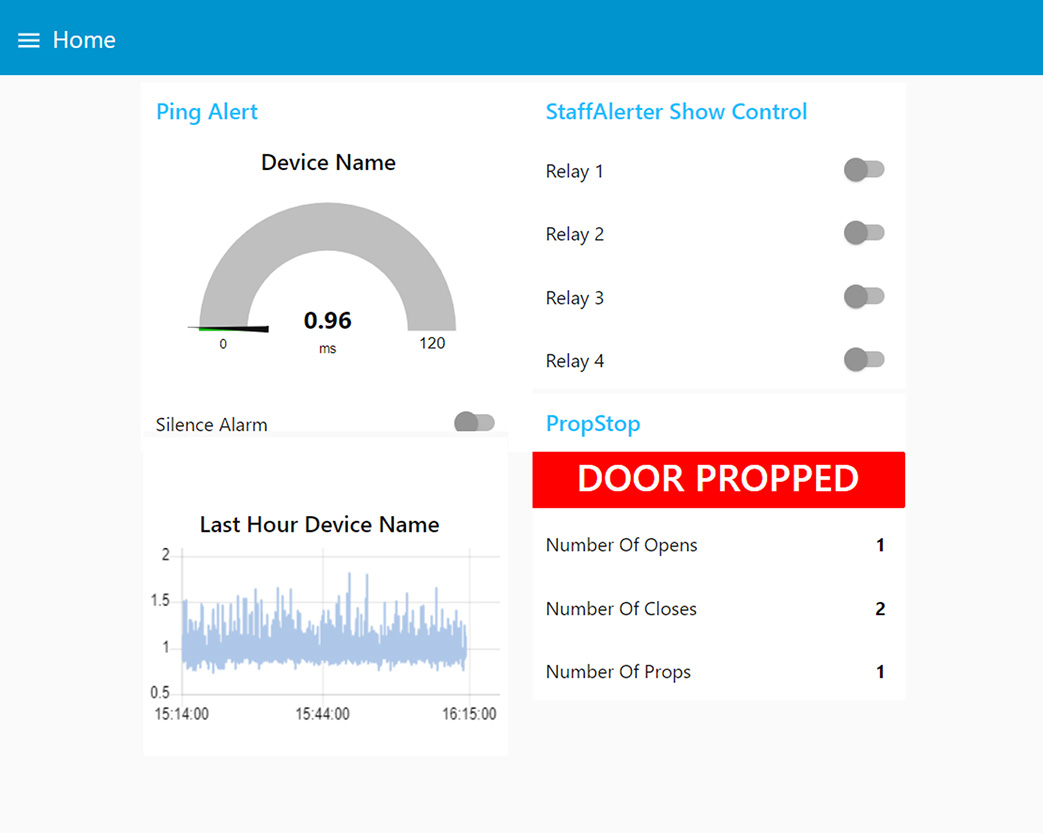Viewport: 1043px width, 833px height.
Task: Open the hamburger navigation menu
Action: point(29,39)
